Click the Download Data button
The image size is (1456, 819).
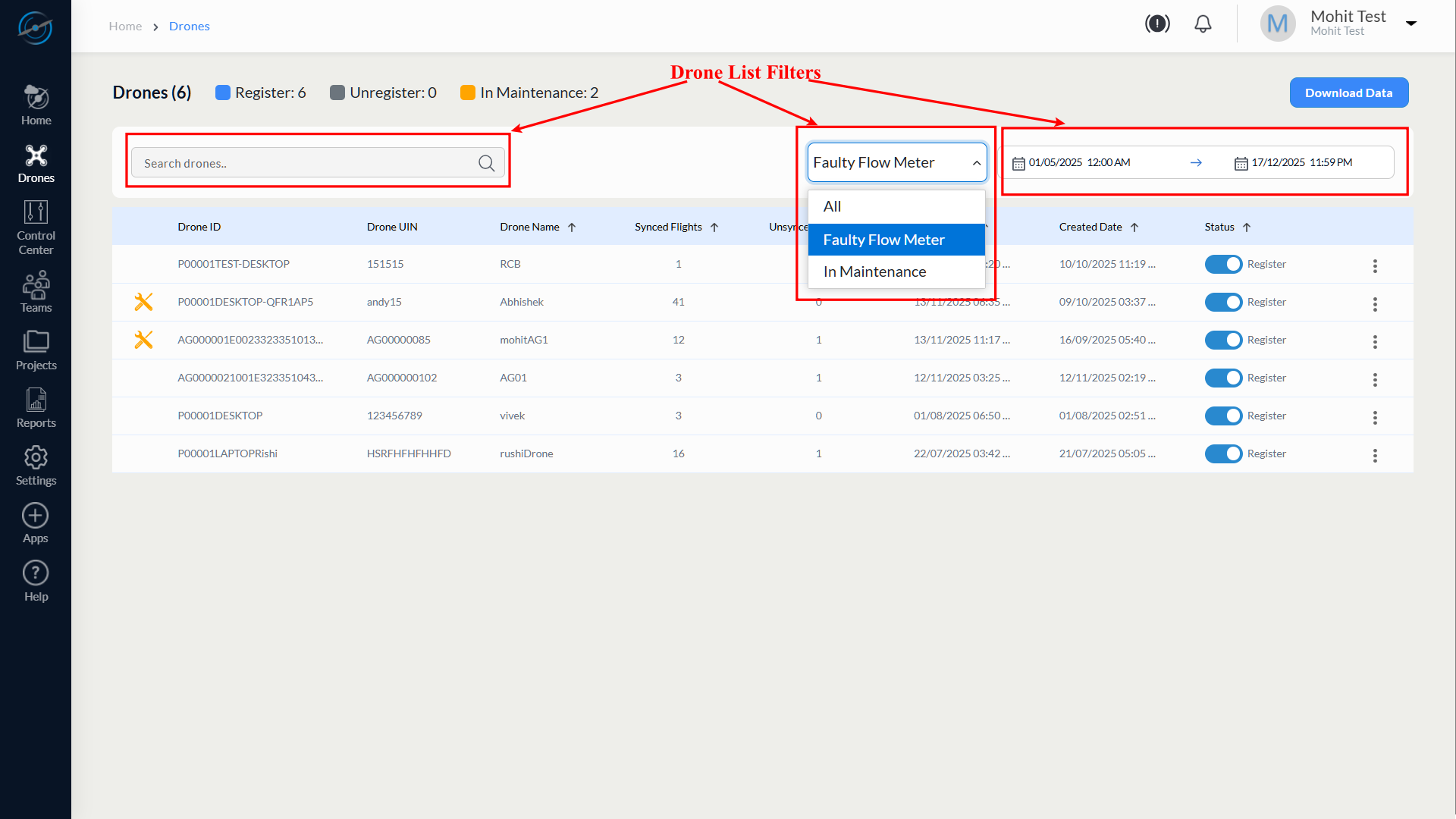(1348, 93)
